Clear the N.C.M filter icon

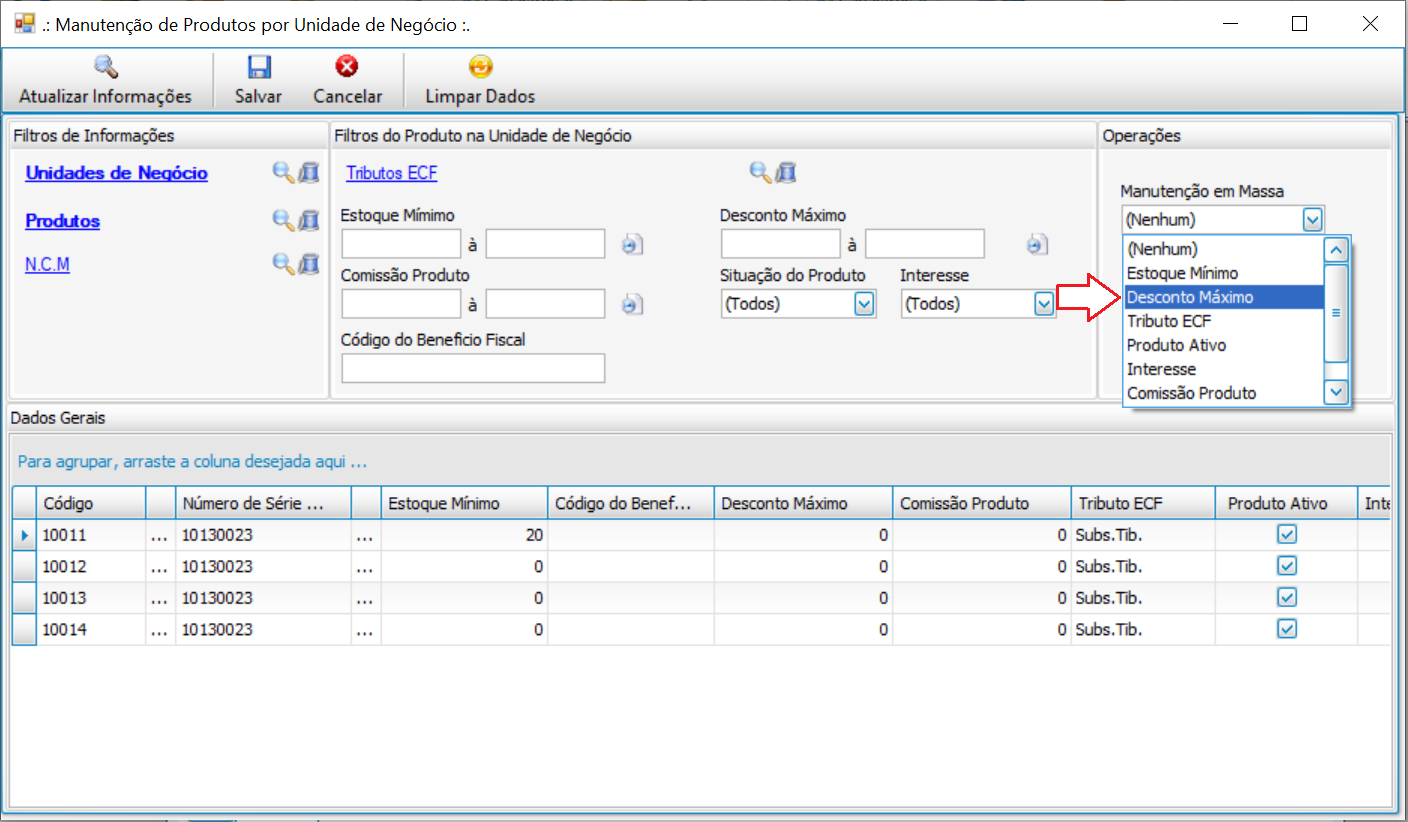pyautogui.click(x=309, y=263)
